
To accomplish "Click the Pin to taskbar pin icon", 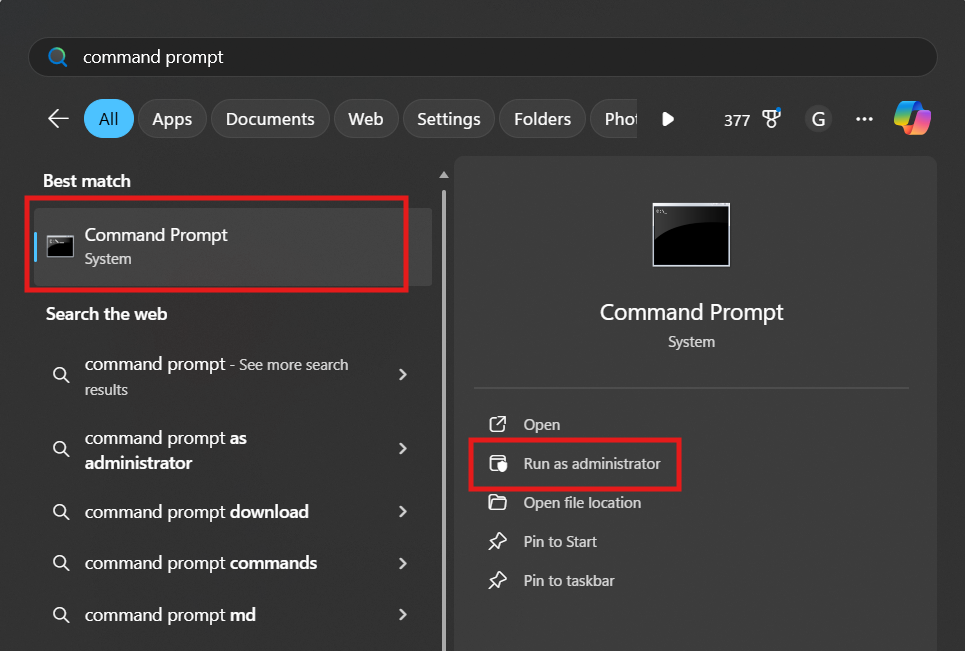I will pyautogui.click(x=497, y=580).
